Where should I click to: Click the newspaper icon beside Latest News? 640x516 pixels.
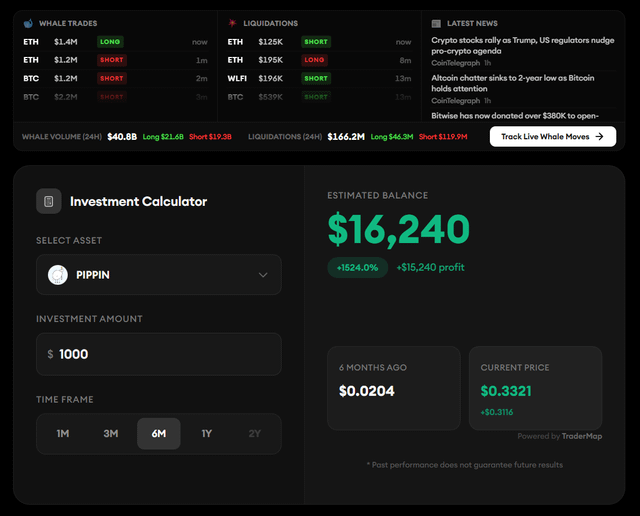coord(436,24)
